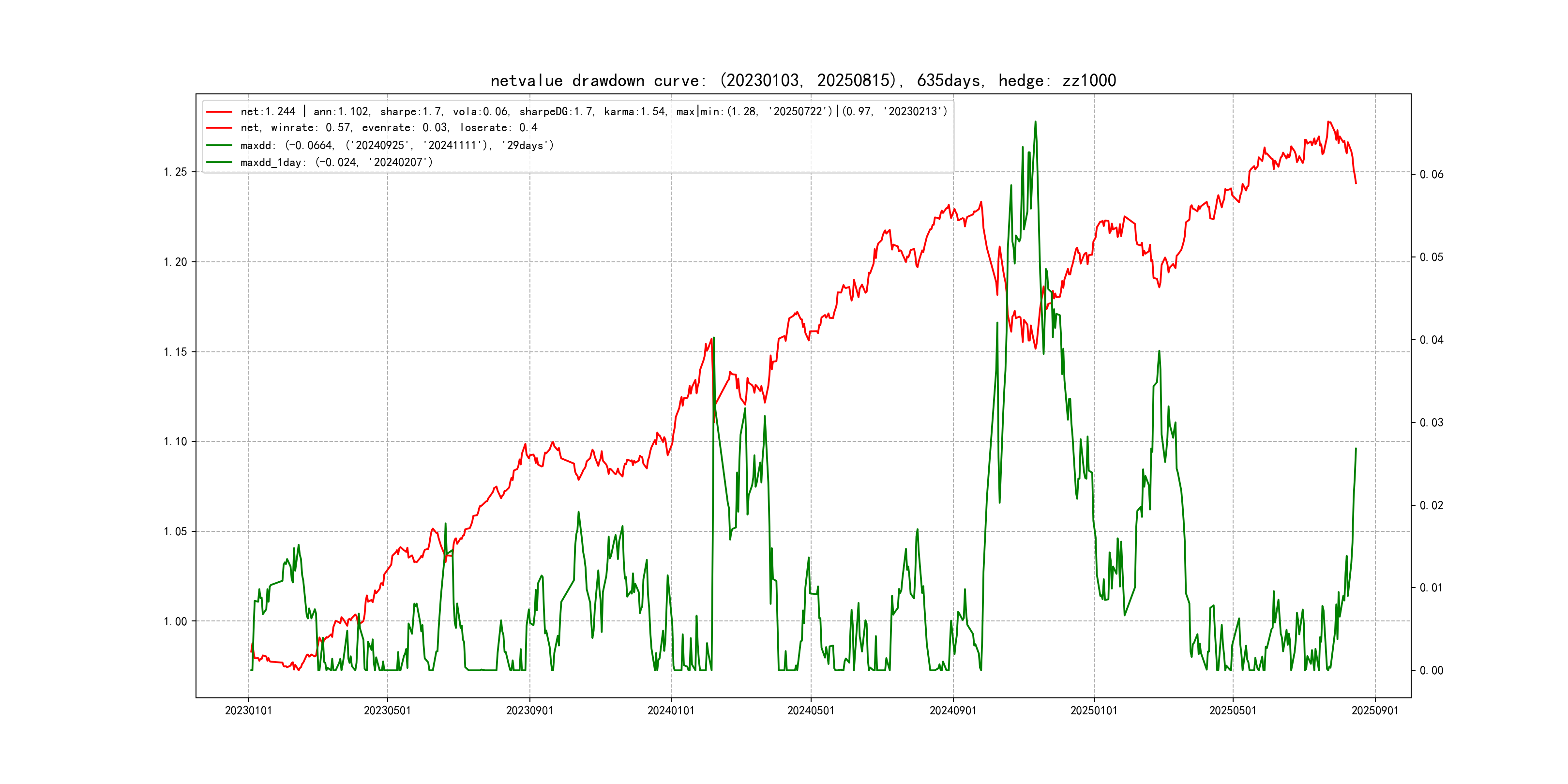Click the 1.25 left axis tick label
1568x784 pixels.
coord(175,172)
